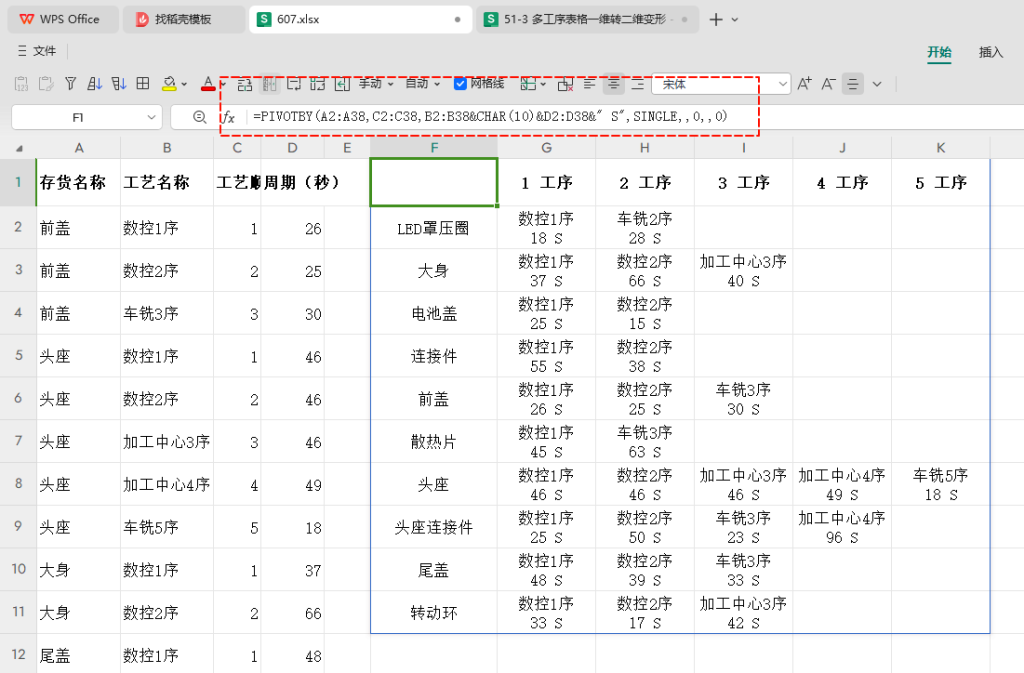Screen dimensions: 1024x673
Task: Click the 3 工序 header cell
Action: coord(743,183)
